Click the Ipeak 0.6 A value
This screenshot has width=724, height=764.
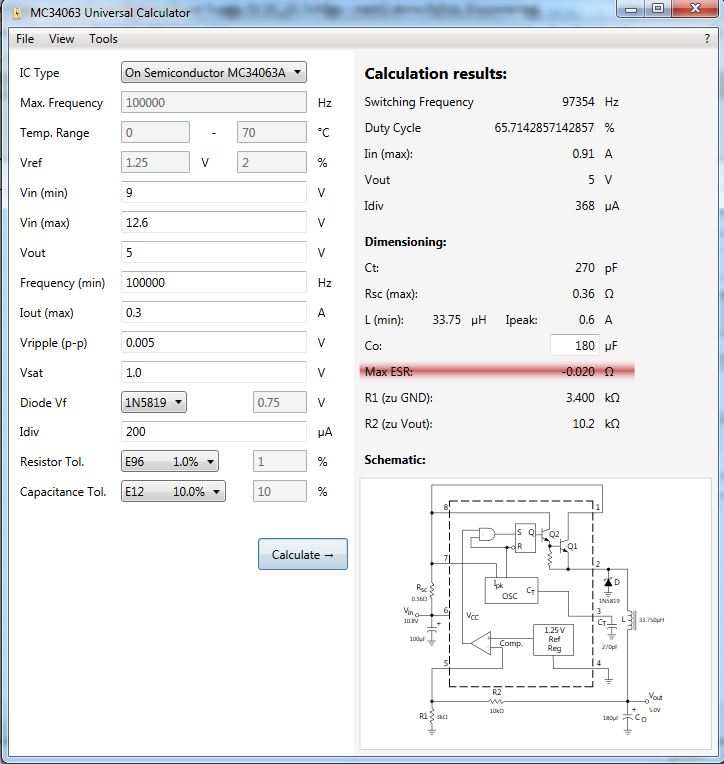[587, 320]
